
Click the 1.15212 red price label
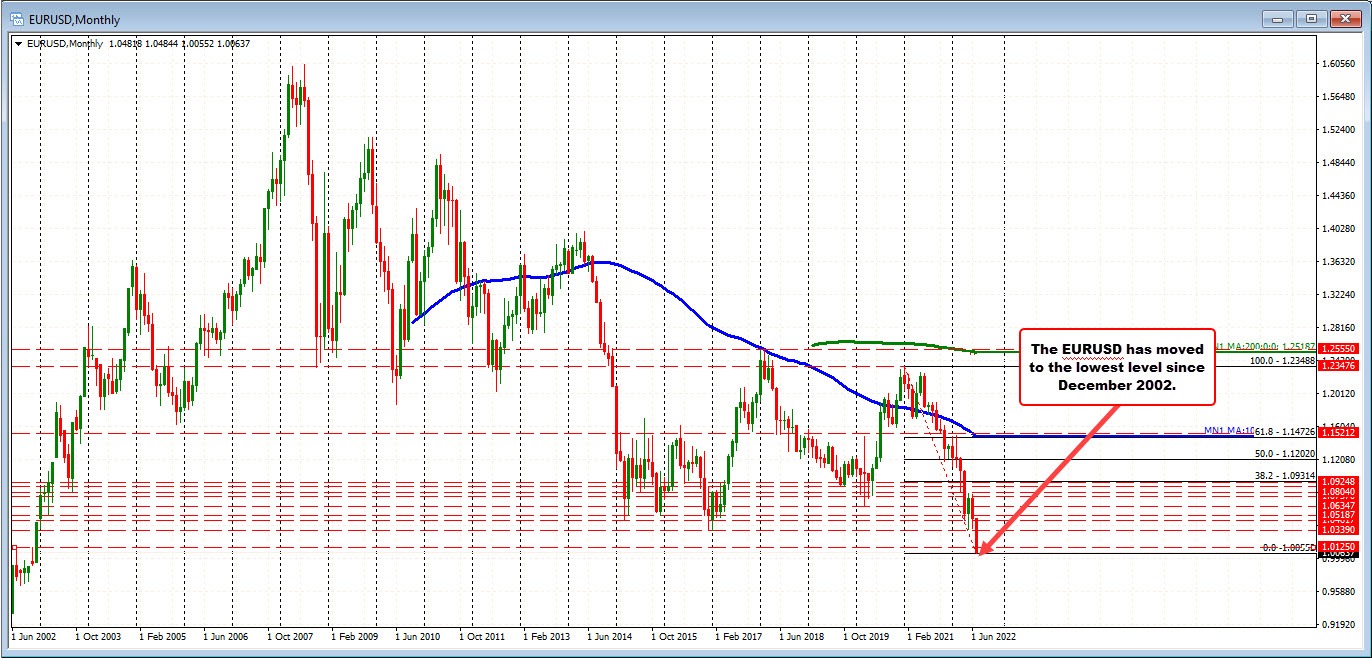tap(1336, 433)
